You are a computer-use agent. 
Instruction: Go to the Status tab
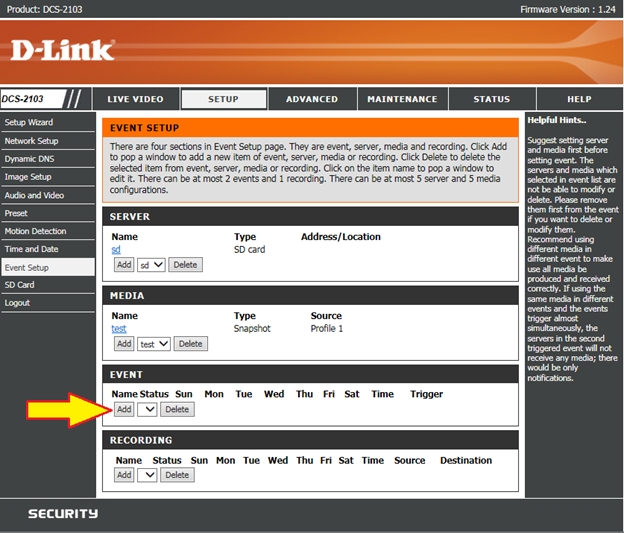[x=491, y=99]
